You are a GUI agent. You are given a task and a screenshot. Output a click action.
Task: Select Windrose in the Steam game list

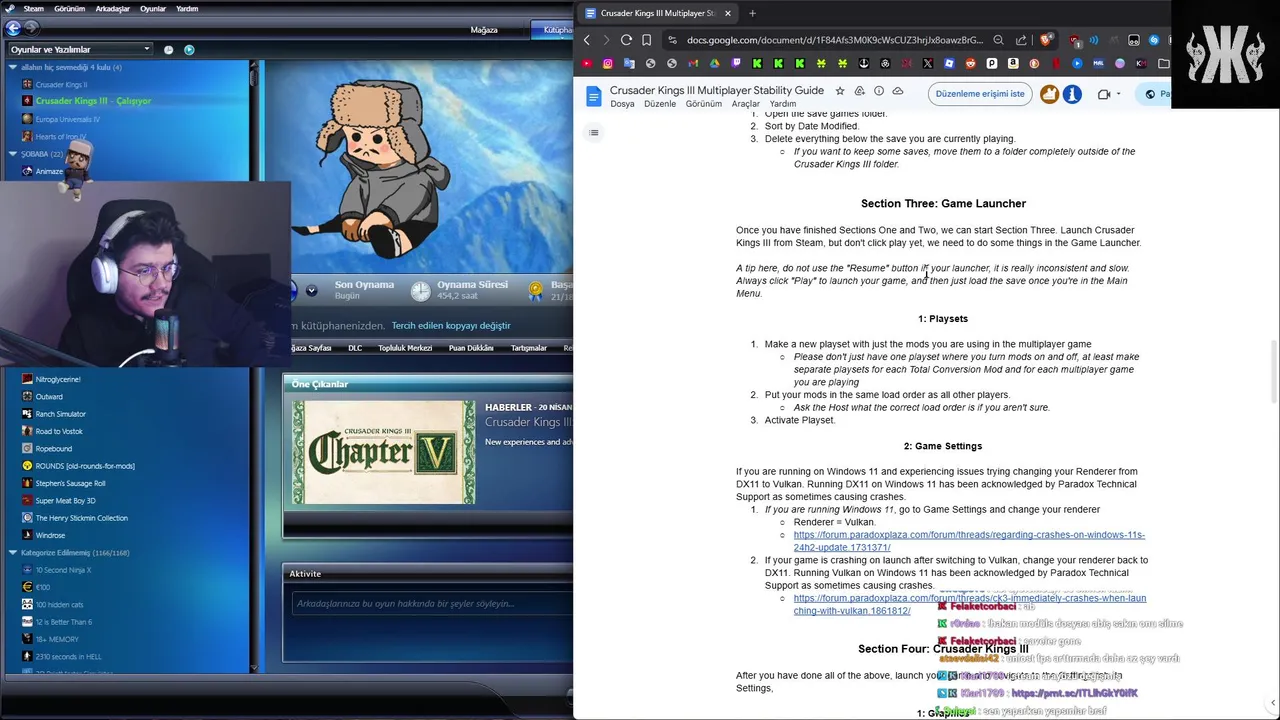[x=50, y=535]
